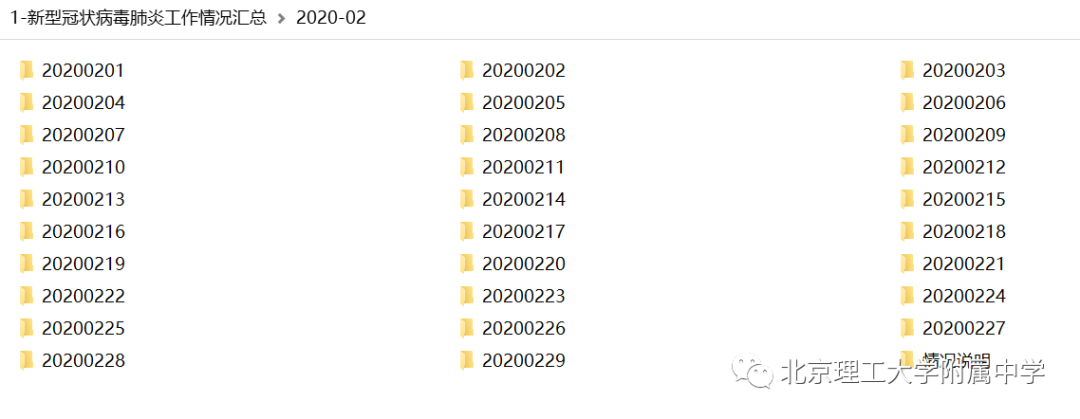This screenshot has height=419, width=1080.
Task: Go to 1-新型冠状病毒肺炎工作情况汇总 breadcrumb
Action: 138,19
